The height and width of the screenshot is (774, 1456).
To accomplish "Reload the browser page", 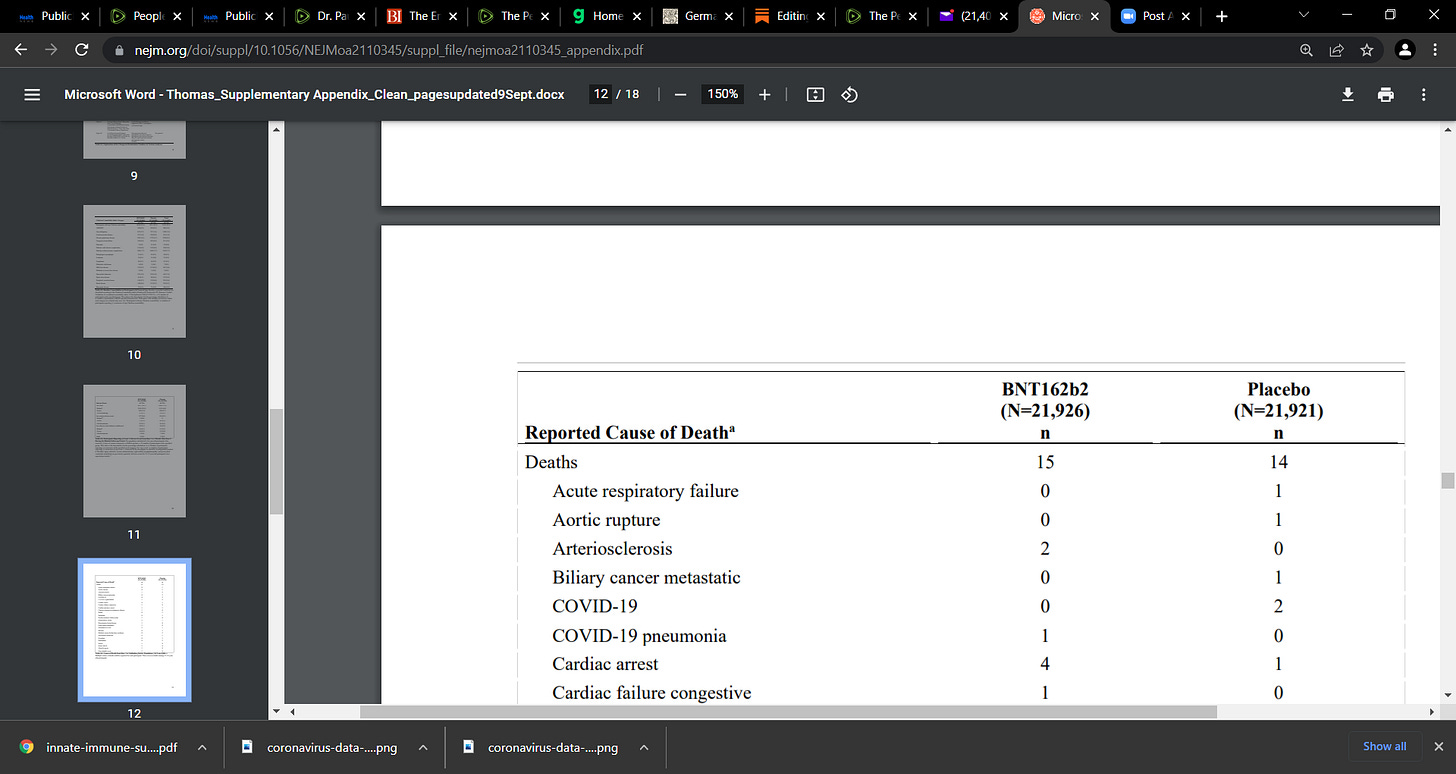I will [82, 49].
